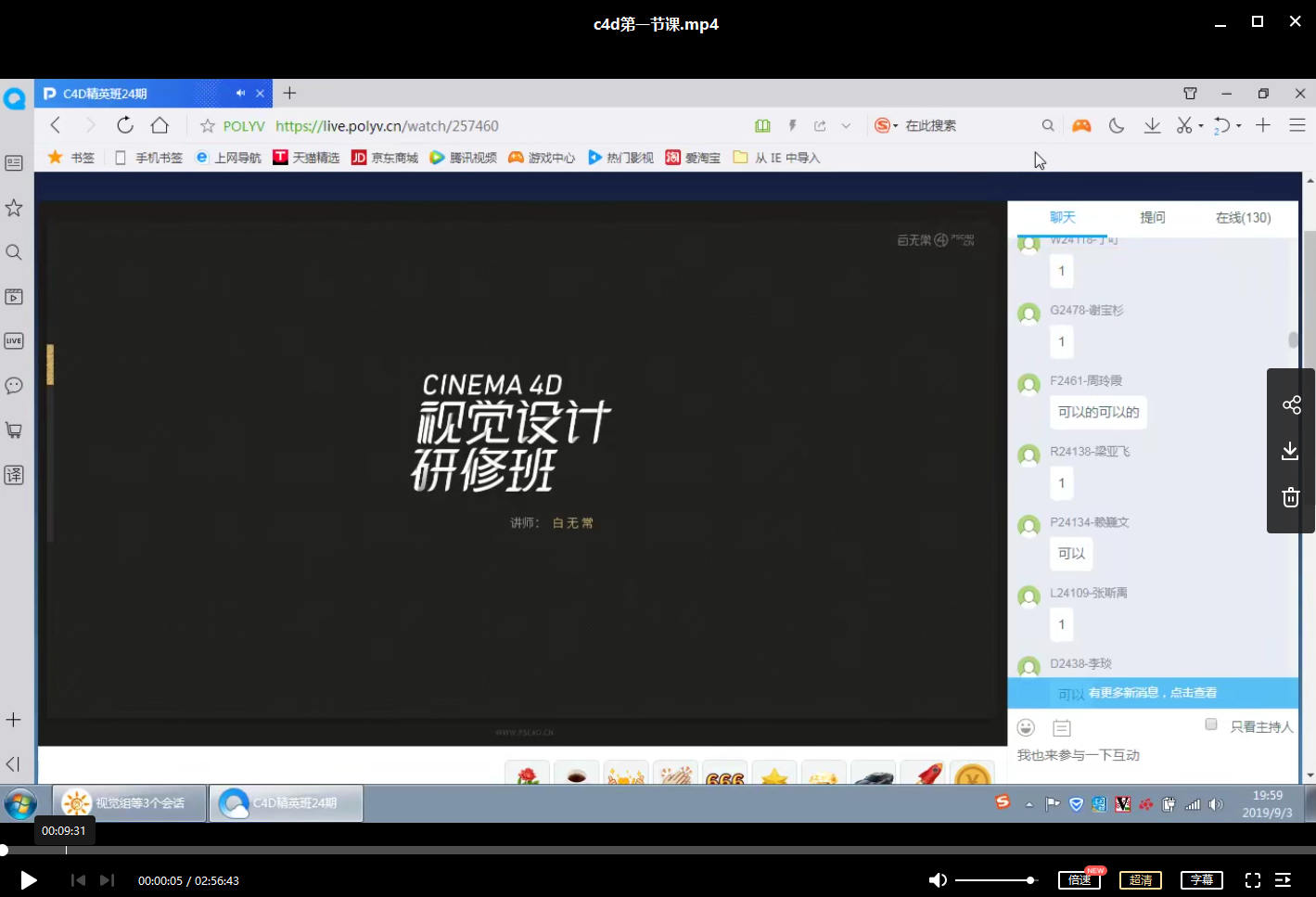Click the download icon on the side panel
1316x897 pixels.
point(1290,452)
